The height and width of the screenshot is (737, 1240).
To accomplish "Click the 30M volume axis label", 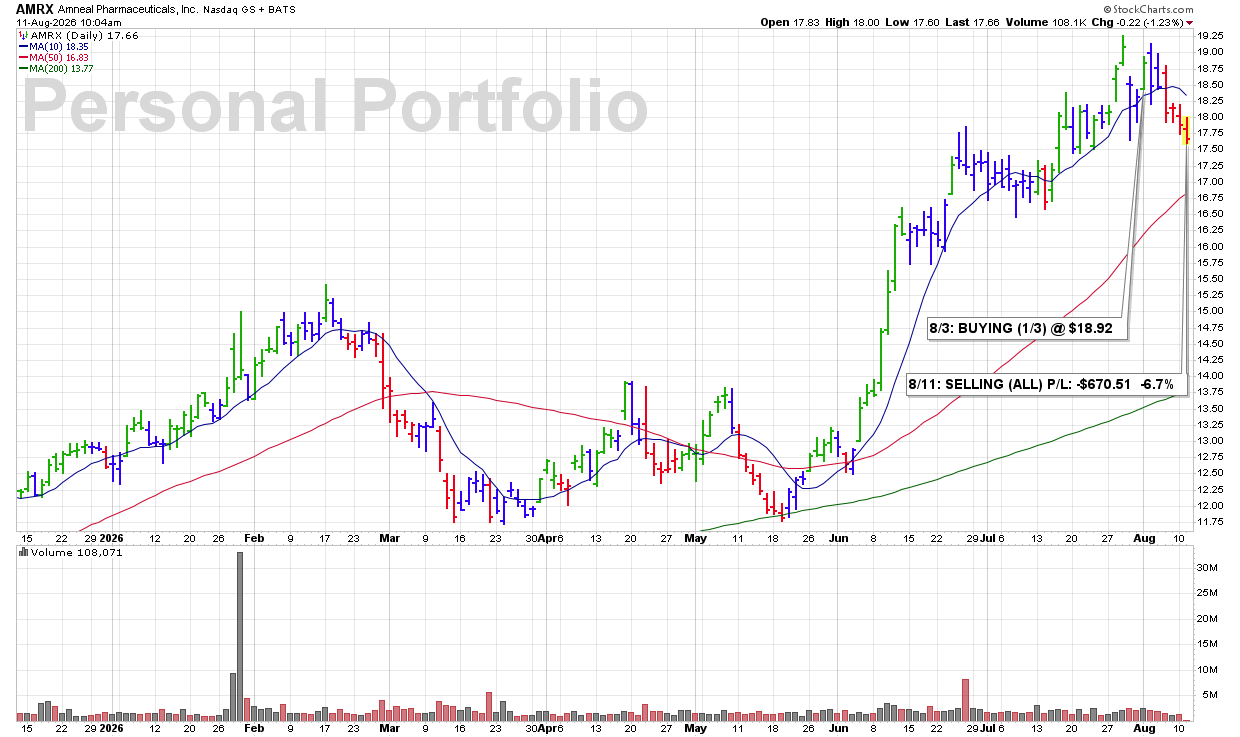I will [1208, 568].
